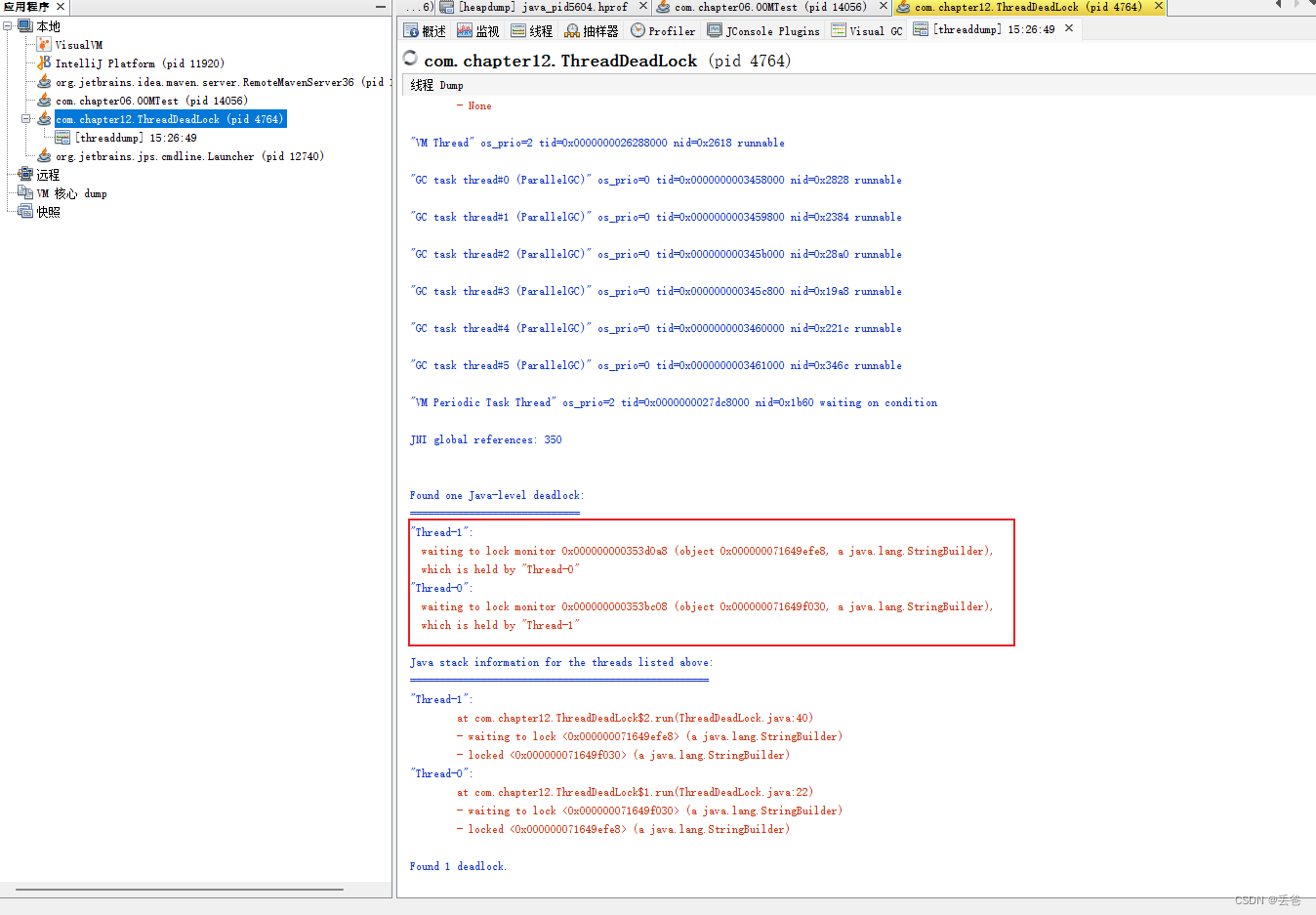Click the jps.cmdline.Launcher Java icon
The image size is (1316, 915).
coord(44,156)
